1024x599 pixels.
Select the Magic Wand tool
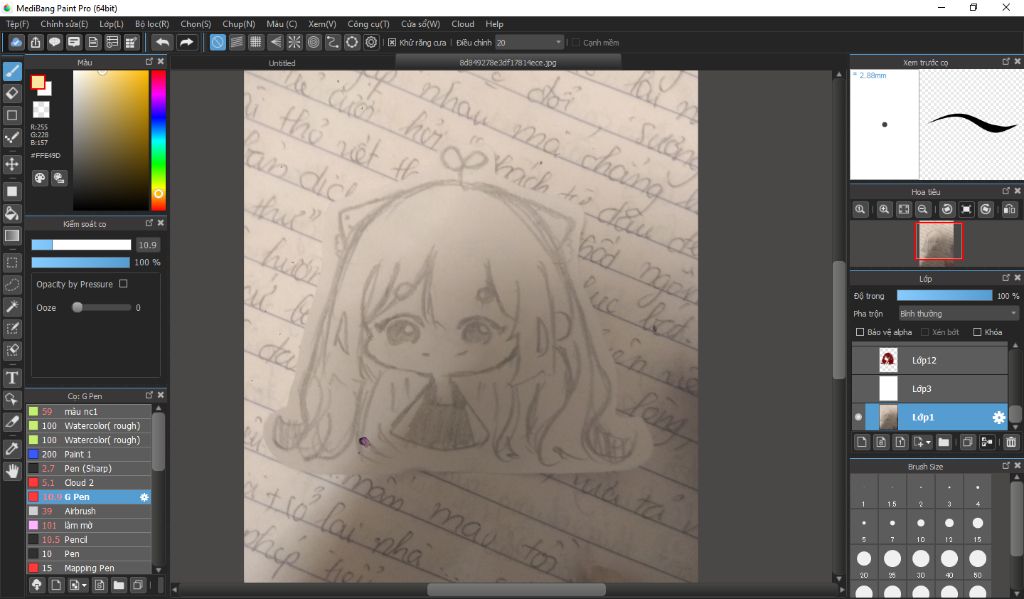pyautogui.click(x=12, y=306)
